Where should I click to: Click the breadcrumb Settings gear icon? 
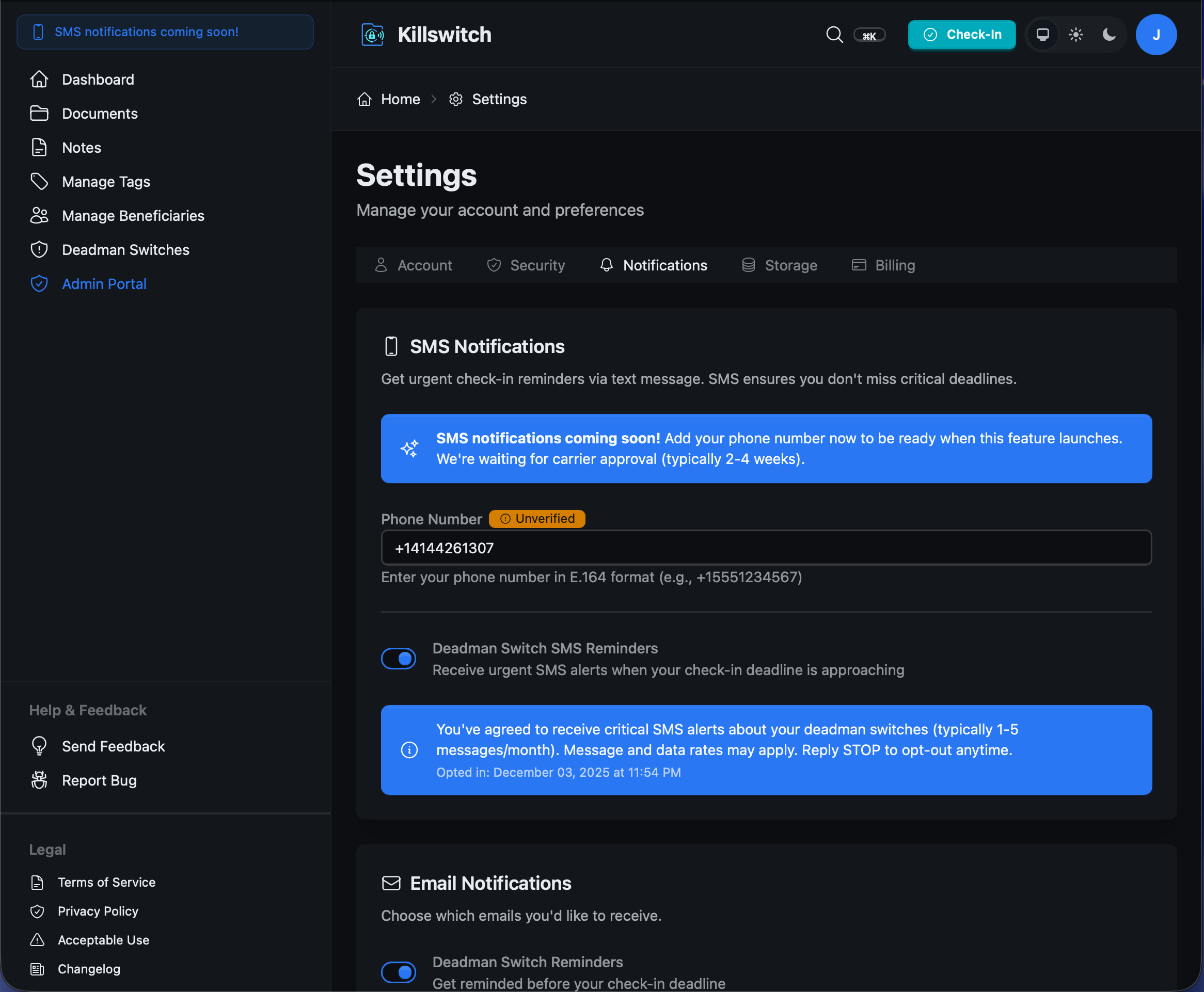tap(456, 99)
